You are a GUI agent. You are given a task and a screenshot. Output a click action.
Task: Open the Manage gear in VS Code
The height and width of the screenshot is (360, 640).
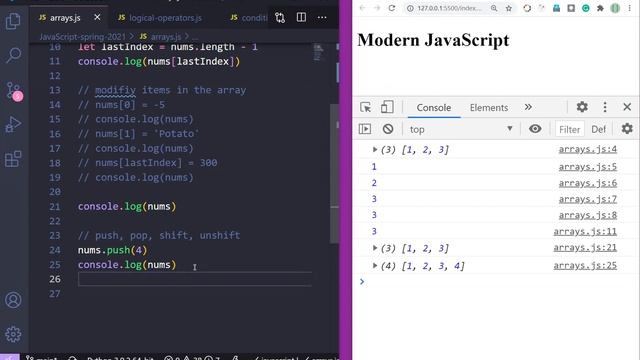pyautogui.click(x=13, y=334)
